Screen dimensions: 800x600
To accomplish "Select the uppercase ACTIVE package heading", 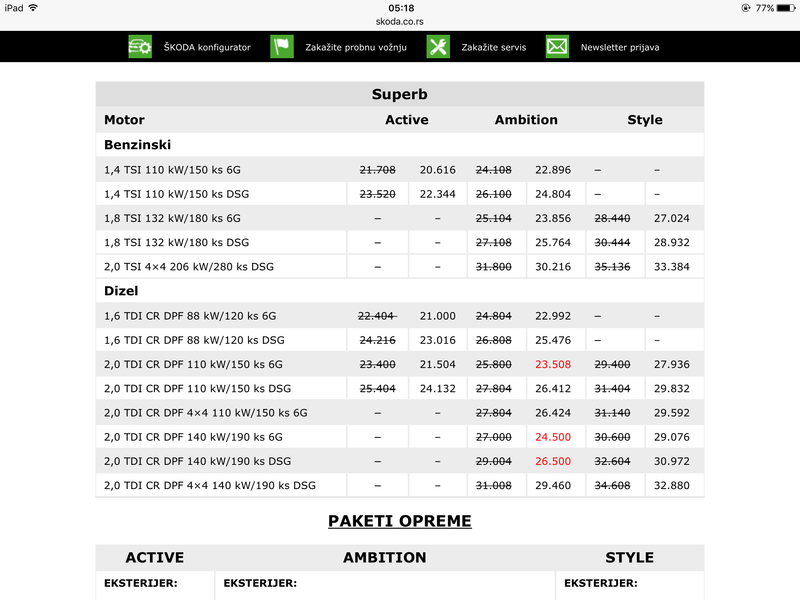I will pos(155,558).
